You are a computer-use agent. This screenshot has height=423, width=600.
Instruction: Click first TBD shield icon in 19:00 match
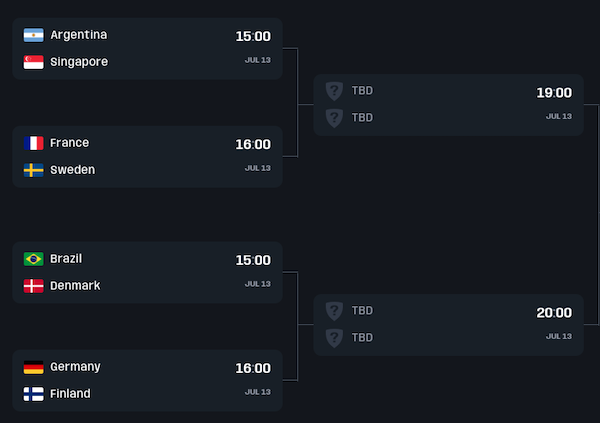click(x=334, y=90)
